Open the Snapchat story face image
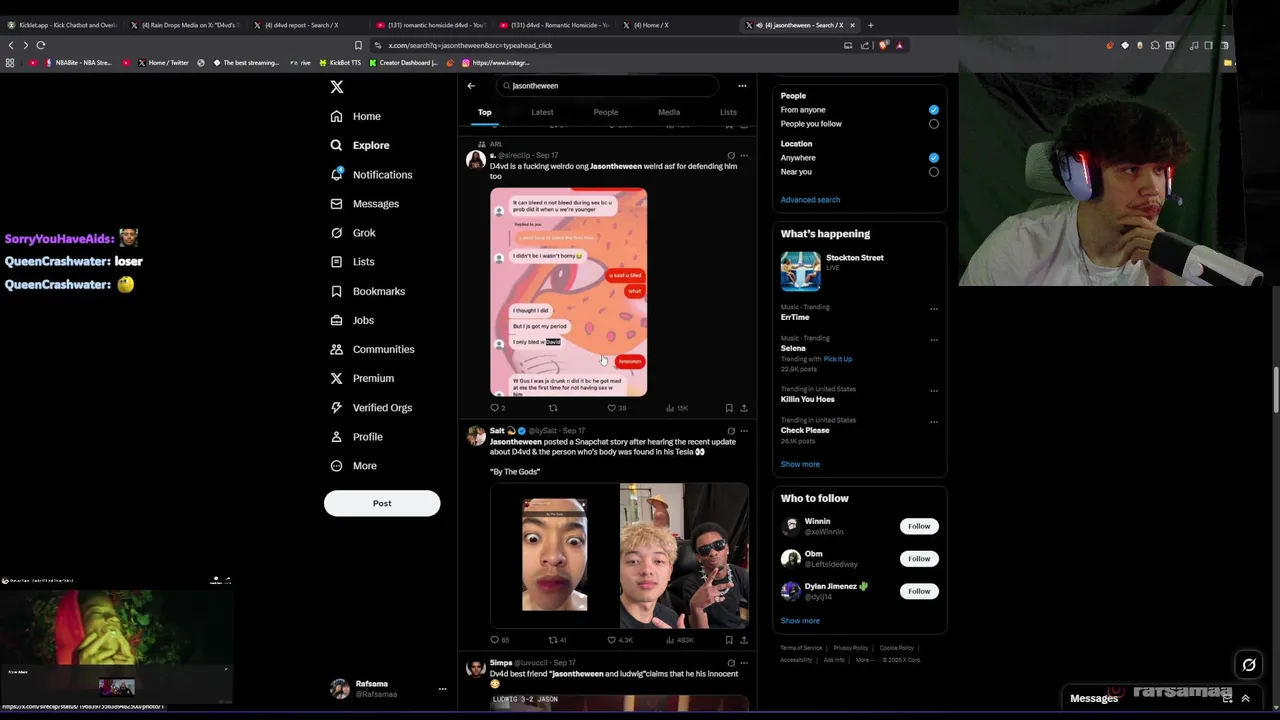The height and width of the screenshot is (720, 1280). point(554,556)
